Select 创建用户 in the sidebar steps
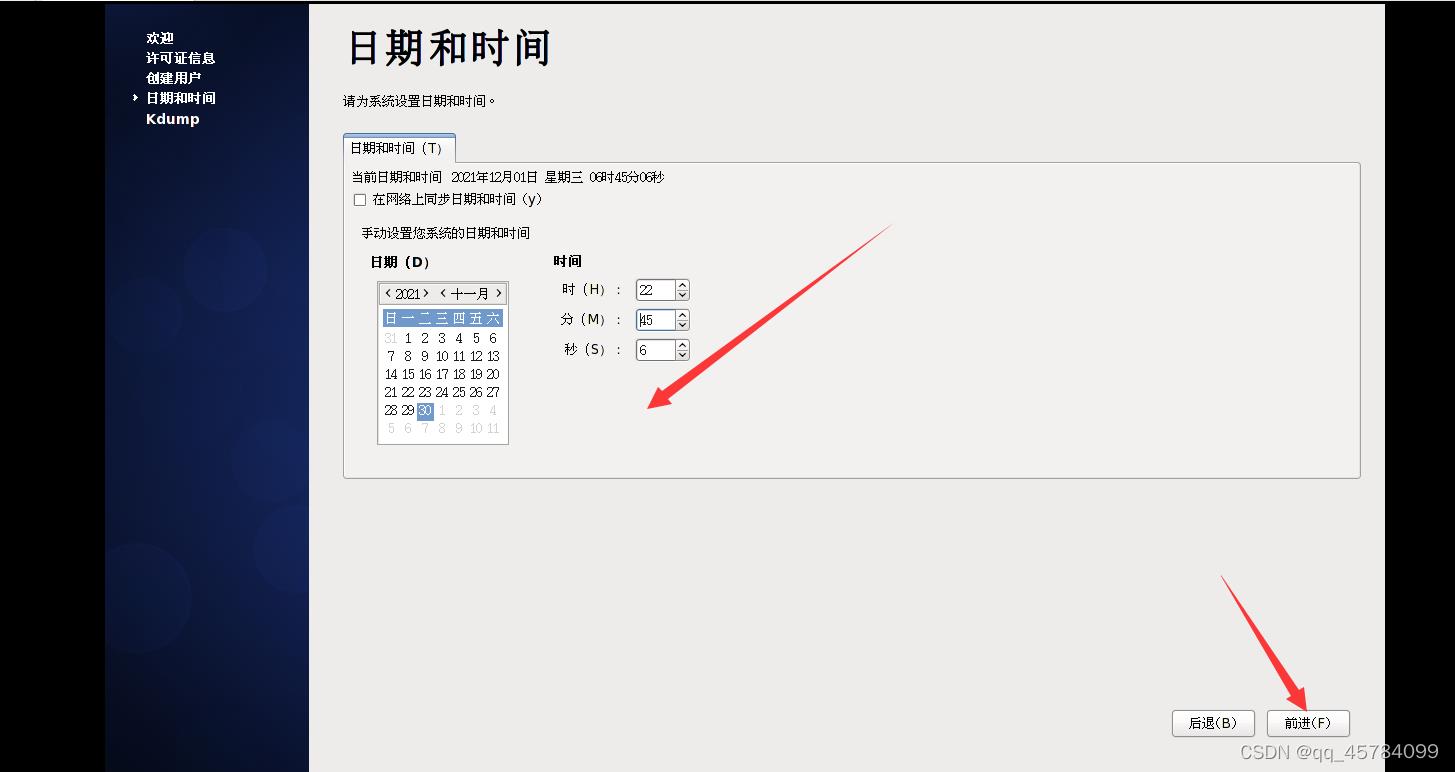Image resolution: width=1455 pixels, height=772 pixels. (x=174, y=78)
